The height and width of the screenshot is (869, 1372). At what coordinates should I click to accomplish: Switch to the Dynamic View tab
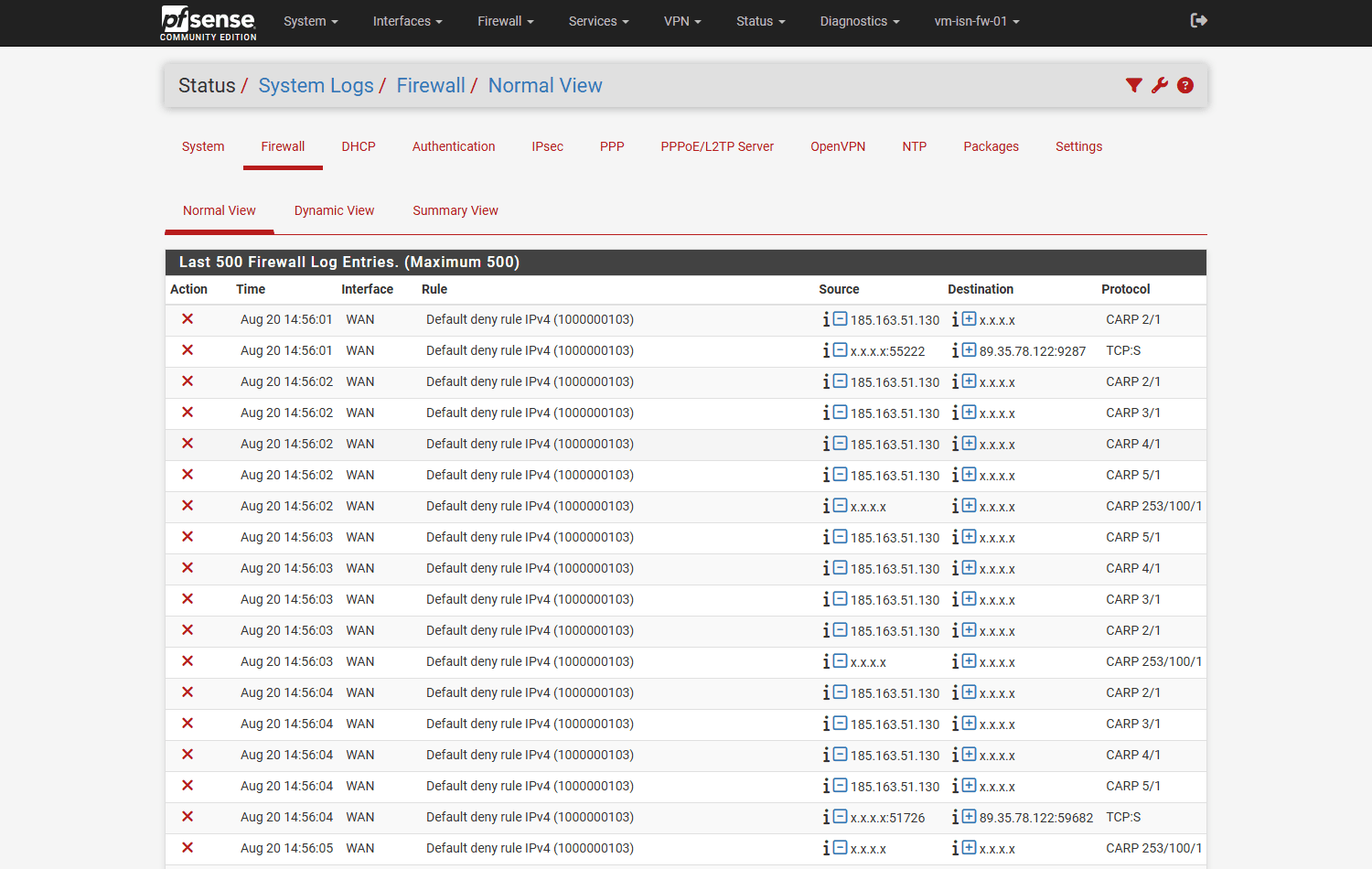[335, 210]
